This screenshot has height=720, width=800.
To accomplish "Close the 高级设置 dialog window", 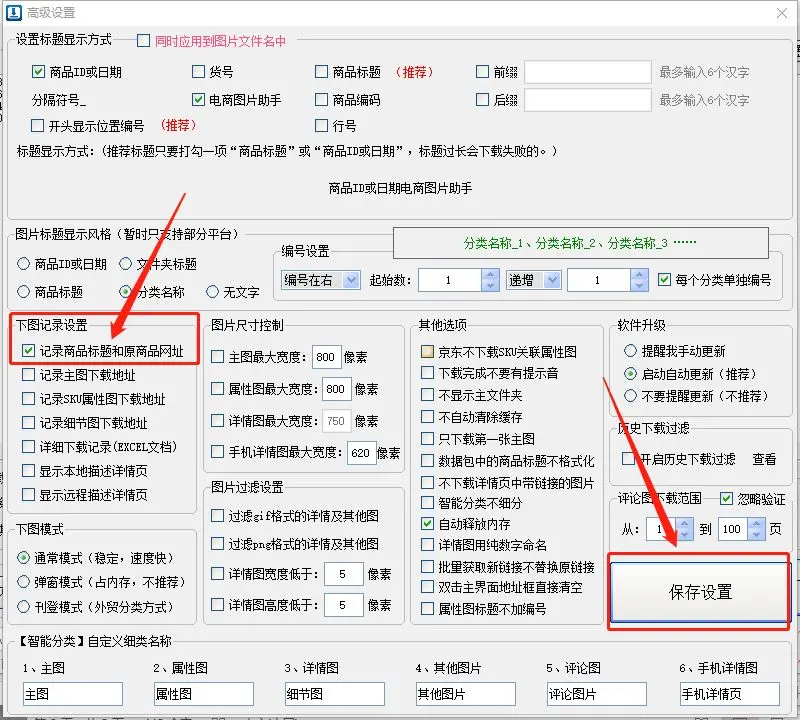I will 780,14.
